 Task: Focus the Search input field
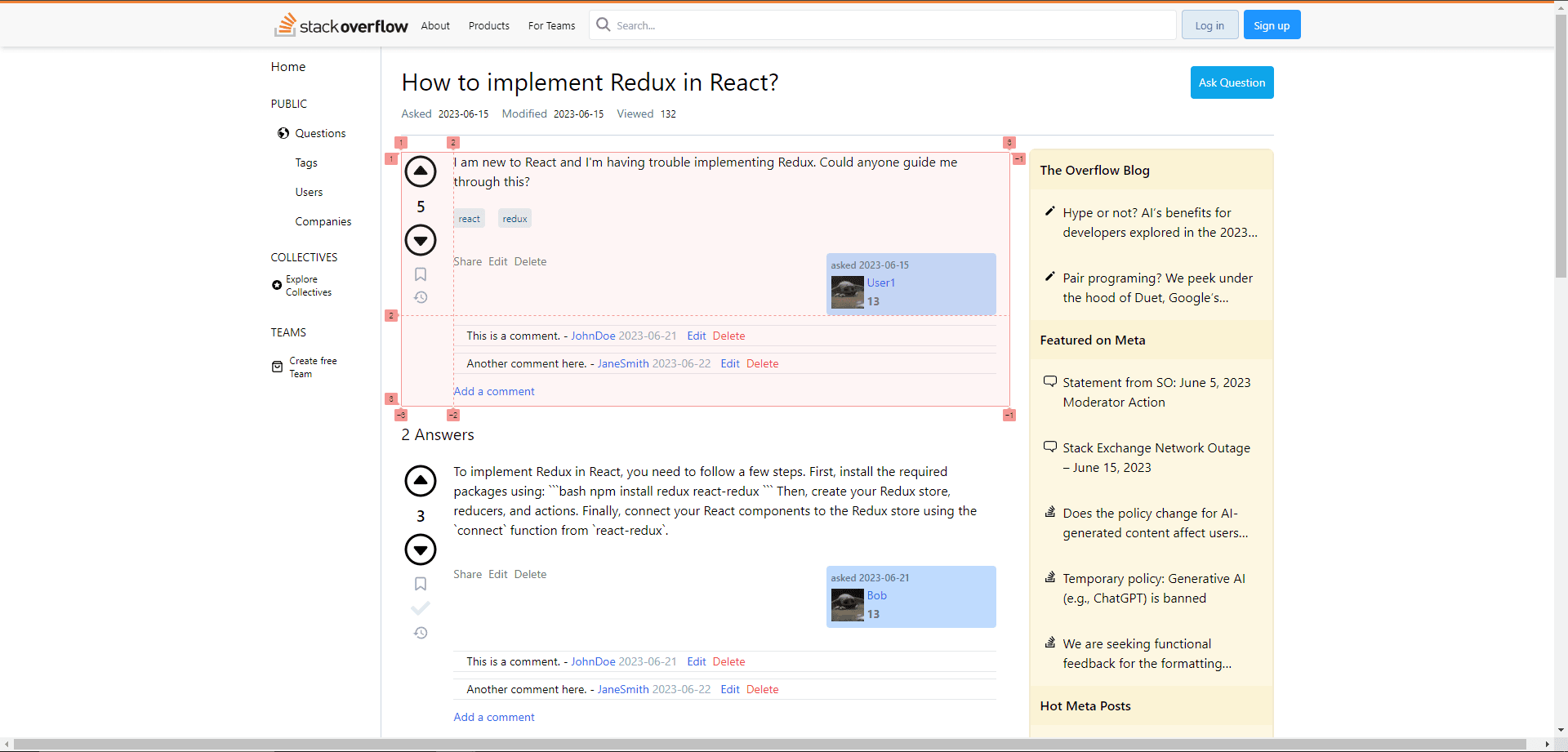click(x=882, y=25)
